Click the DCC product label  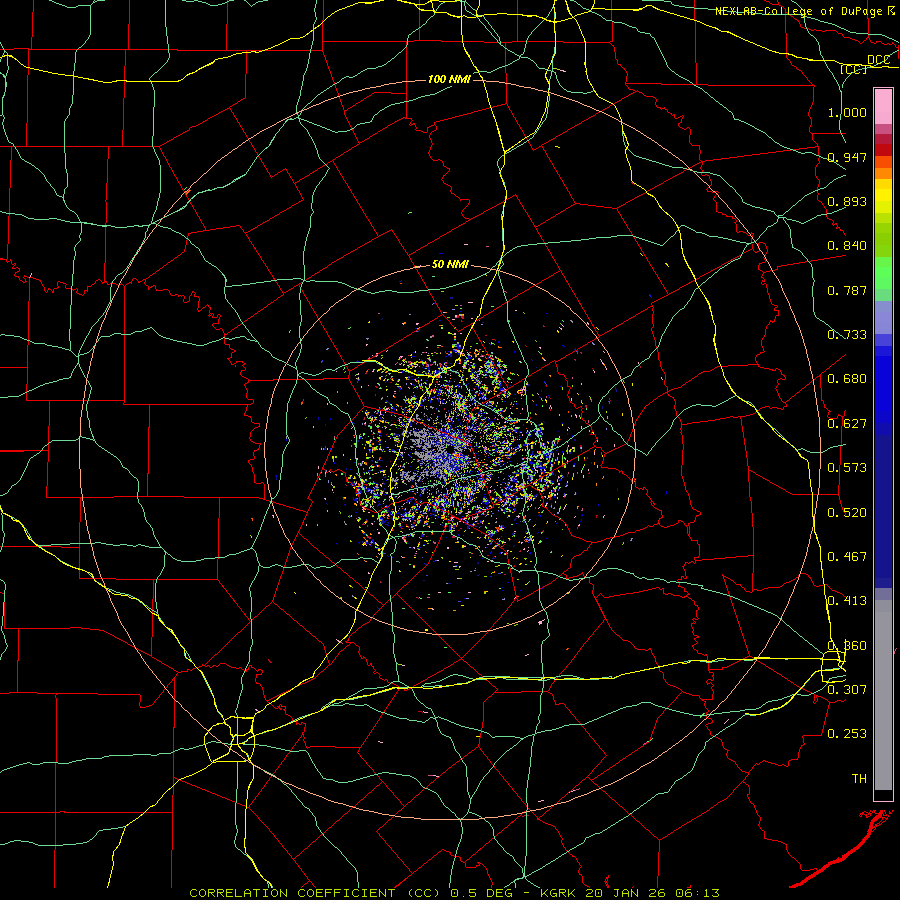(x=878, y=60)
